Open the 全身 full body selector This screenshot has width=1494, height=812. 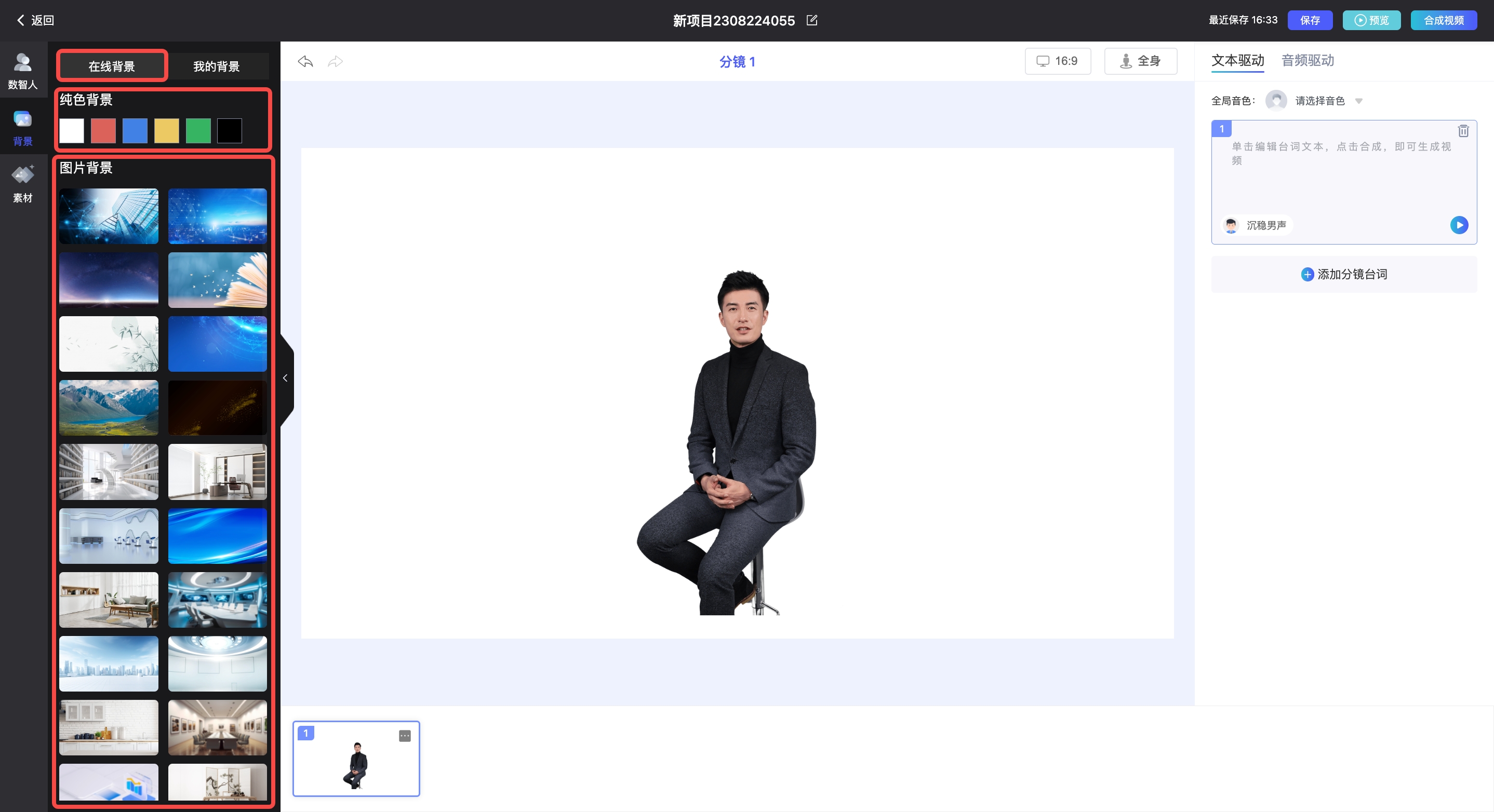click(1140, 61)
